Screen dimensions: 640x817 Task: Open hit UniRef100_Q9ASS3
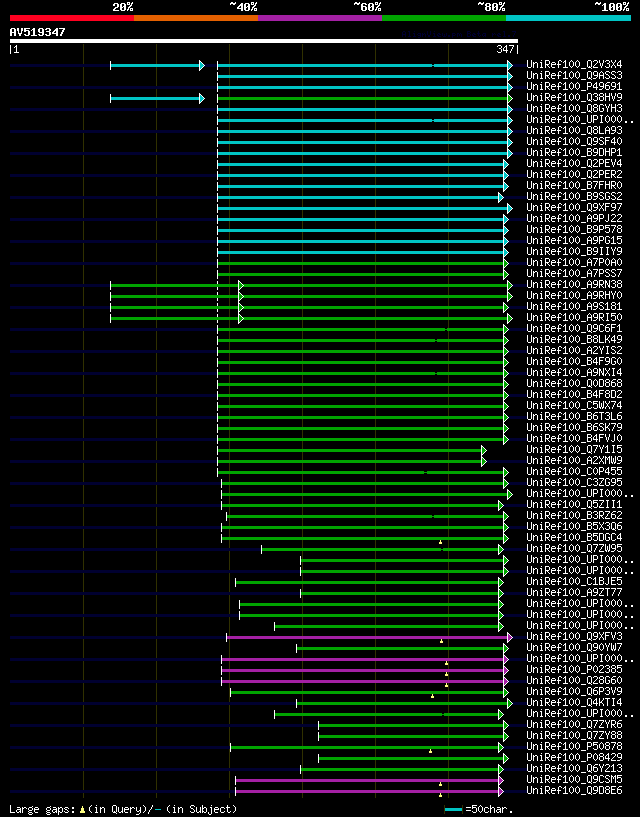tap(574, 76)
